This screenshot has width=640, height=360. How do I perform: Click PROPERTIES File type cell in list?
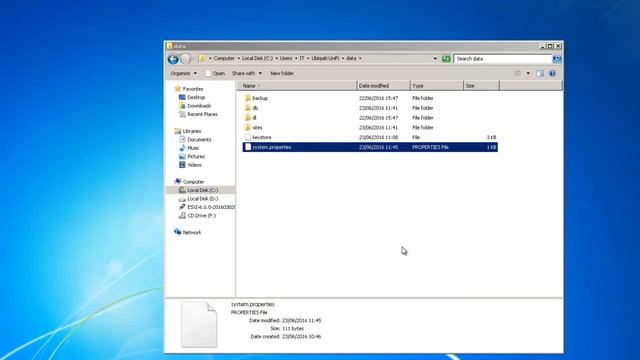[430, 147]
